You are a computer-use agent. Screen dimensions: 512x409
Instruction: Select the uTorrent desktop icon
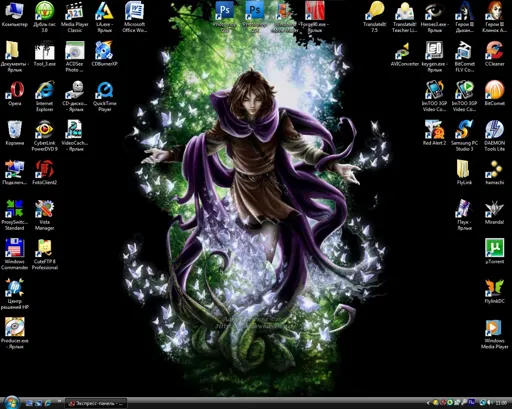(494, 251)
